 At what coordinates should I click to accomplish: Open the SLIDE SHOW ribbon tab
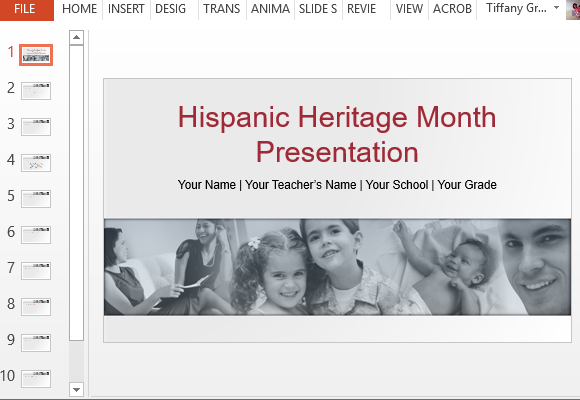coord(318,9)
